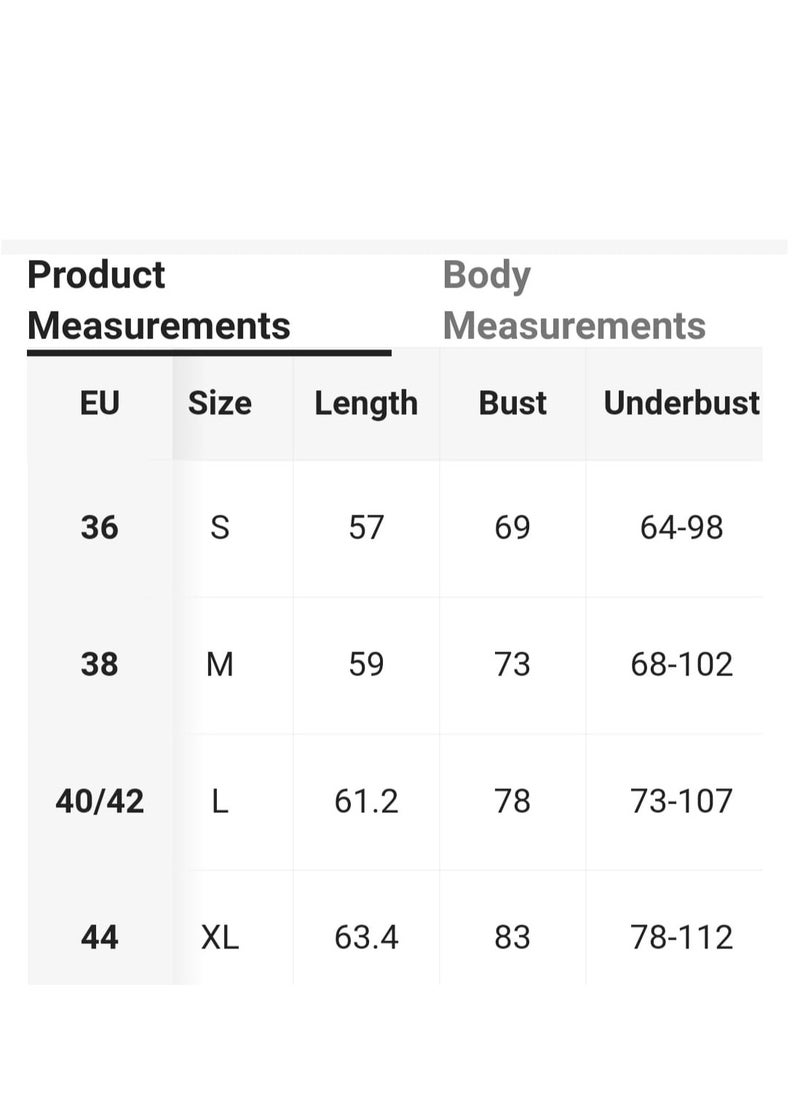This screenshot has height=1096, width=800.
Task: Click the 63.4 length value
Action: pyautogui.click(x=366, y=937)
